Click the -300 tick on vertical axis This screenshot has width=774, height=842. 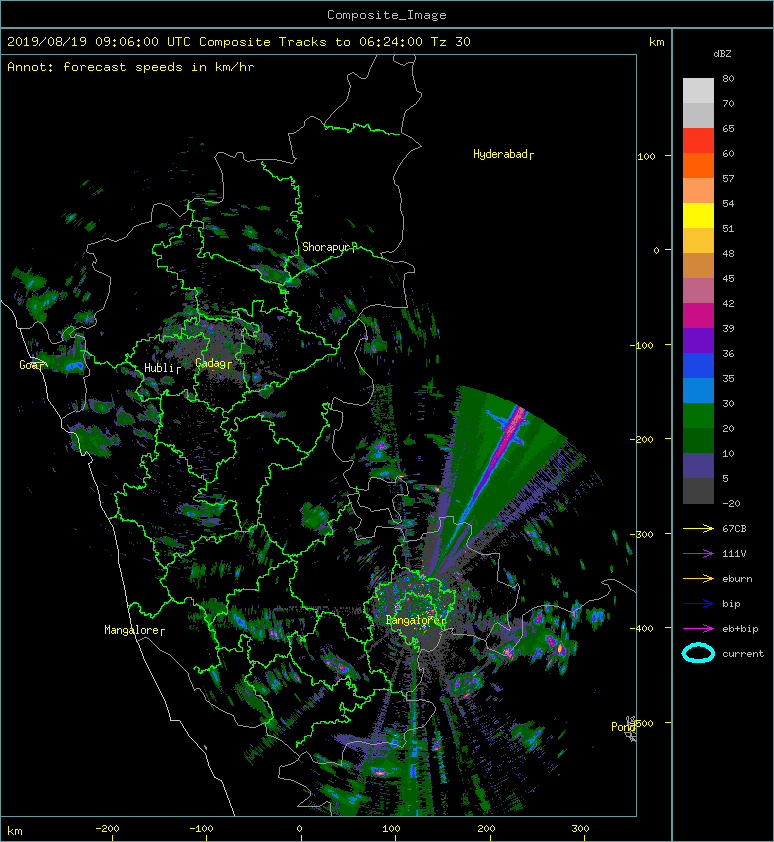[642, 534]
